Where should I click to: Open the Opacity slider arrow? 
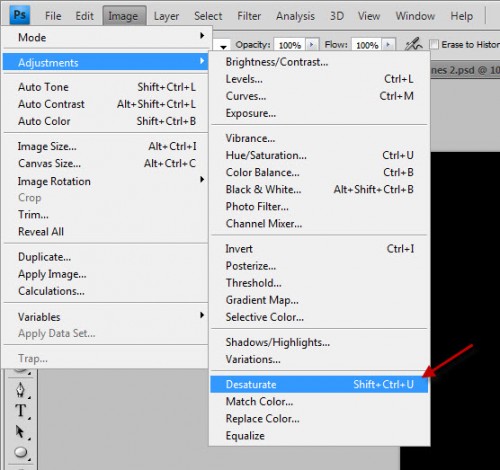[312, 44]
